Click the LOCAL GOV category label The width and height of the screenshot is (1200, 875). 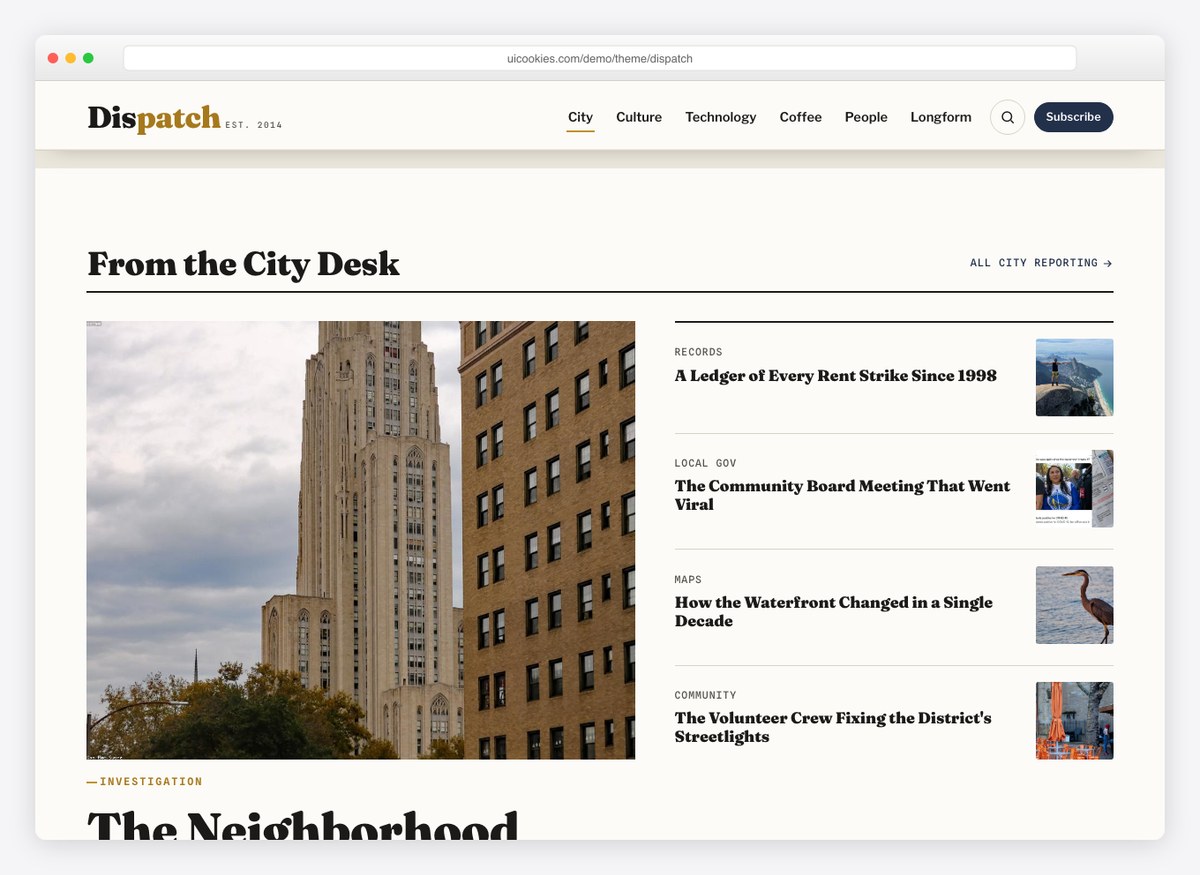pos(705,463)
